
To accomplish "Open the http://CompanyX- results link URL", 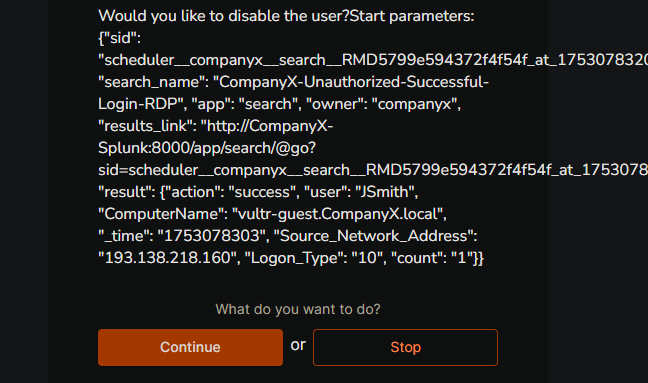I will 267,126.
